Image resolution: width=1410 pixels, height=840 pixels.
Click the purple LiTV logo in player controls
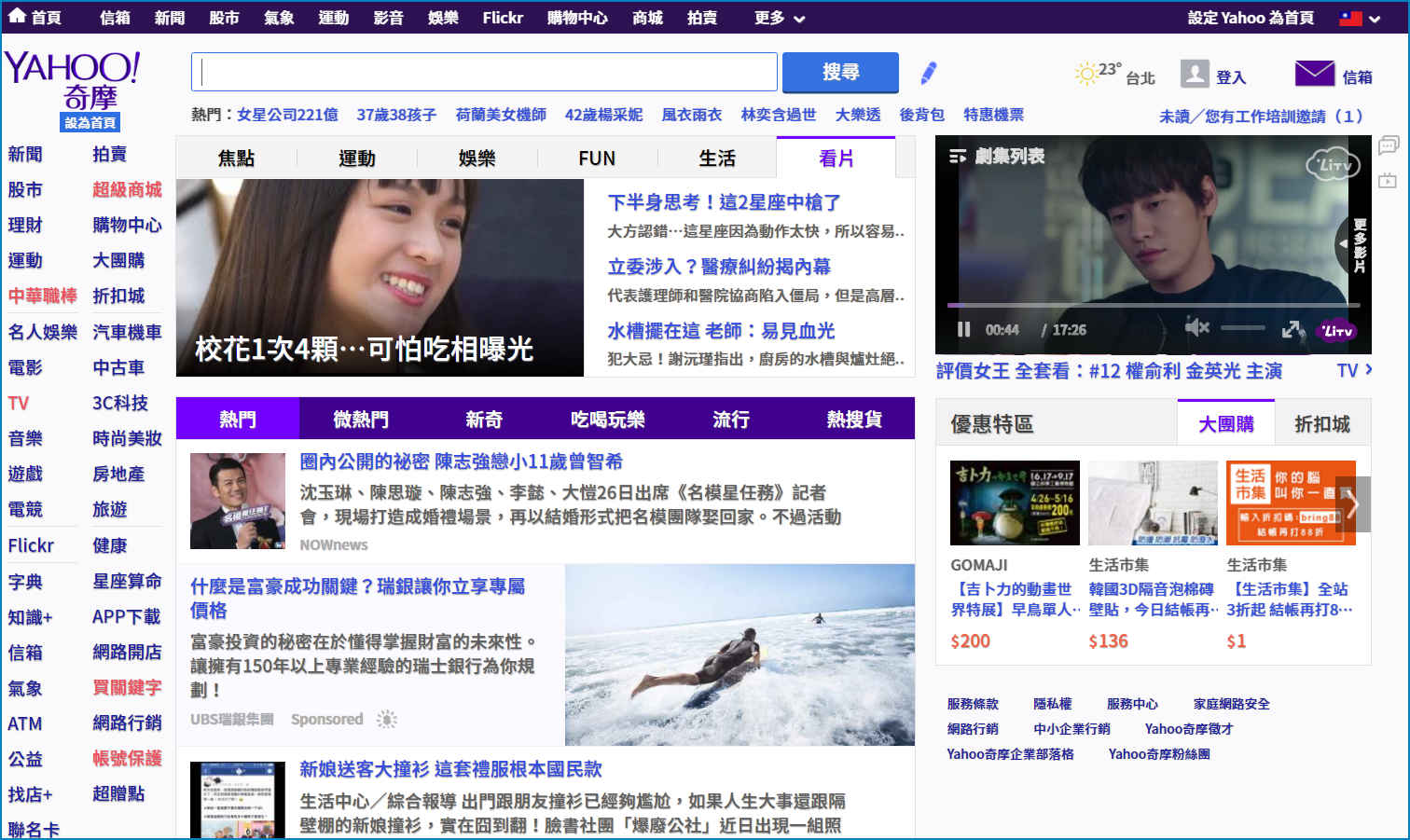point(1335,330)
